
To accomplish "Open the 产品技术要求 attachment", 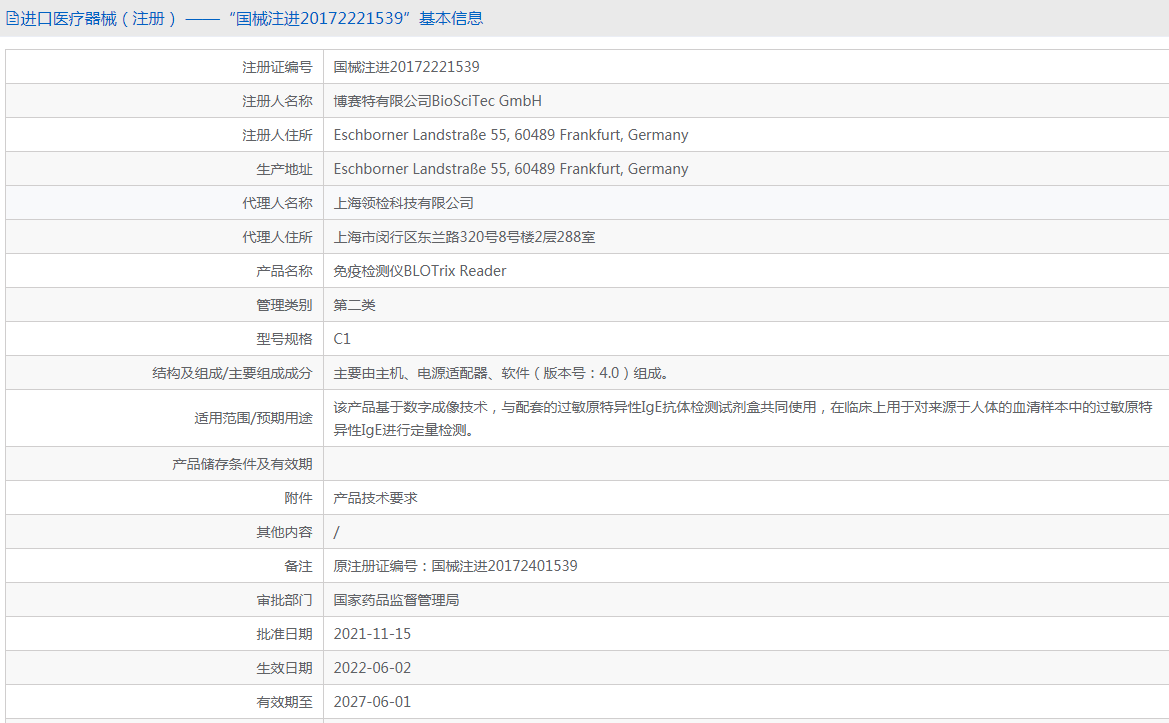I will (375, 498).
